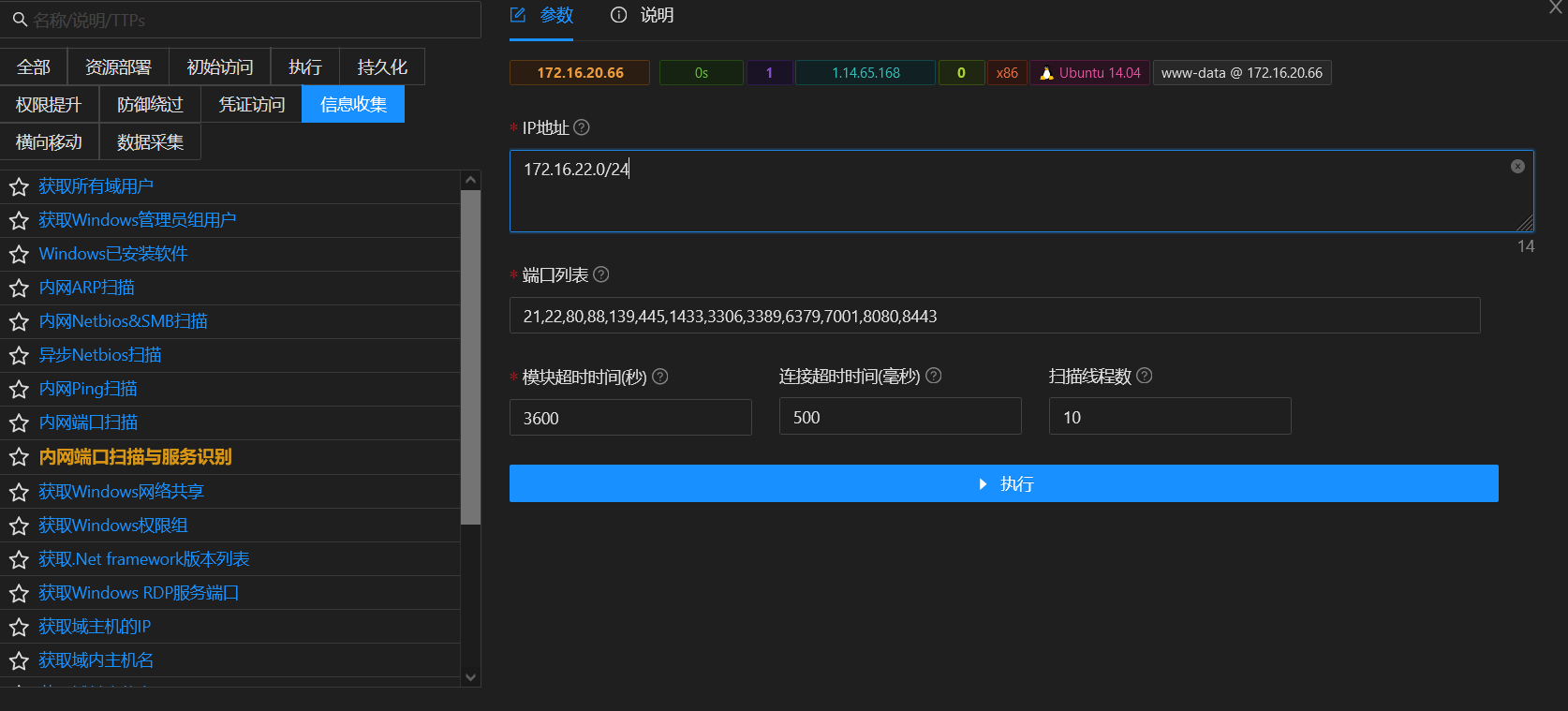The height and width of the screenshot is (711, 1568).
Task: Star the 获取Windows管理员组用户 module
Action: tap(19, 221)
